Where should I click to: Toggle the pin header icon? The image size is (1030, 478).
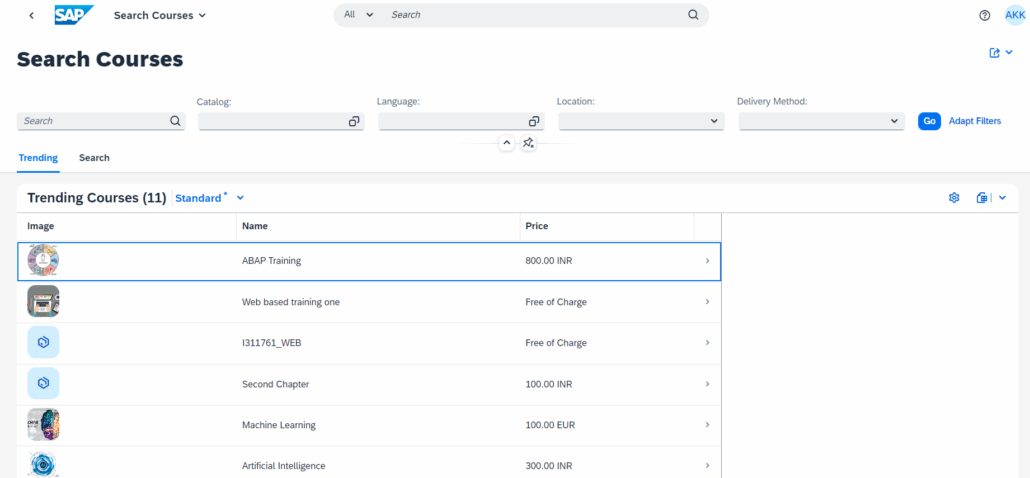(529, 143)
